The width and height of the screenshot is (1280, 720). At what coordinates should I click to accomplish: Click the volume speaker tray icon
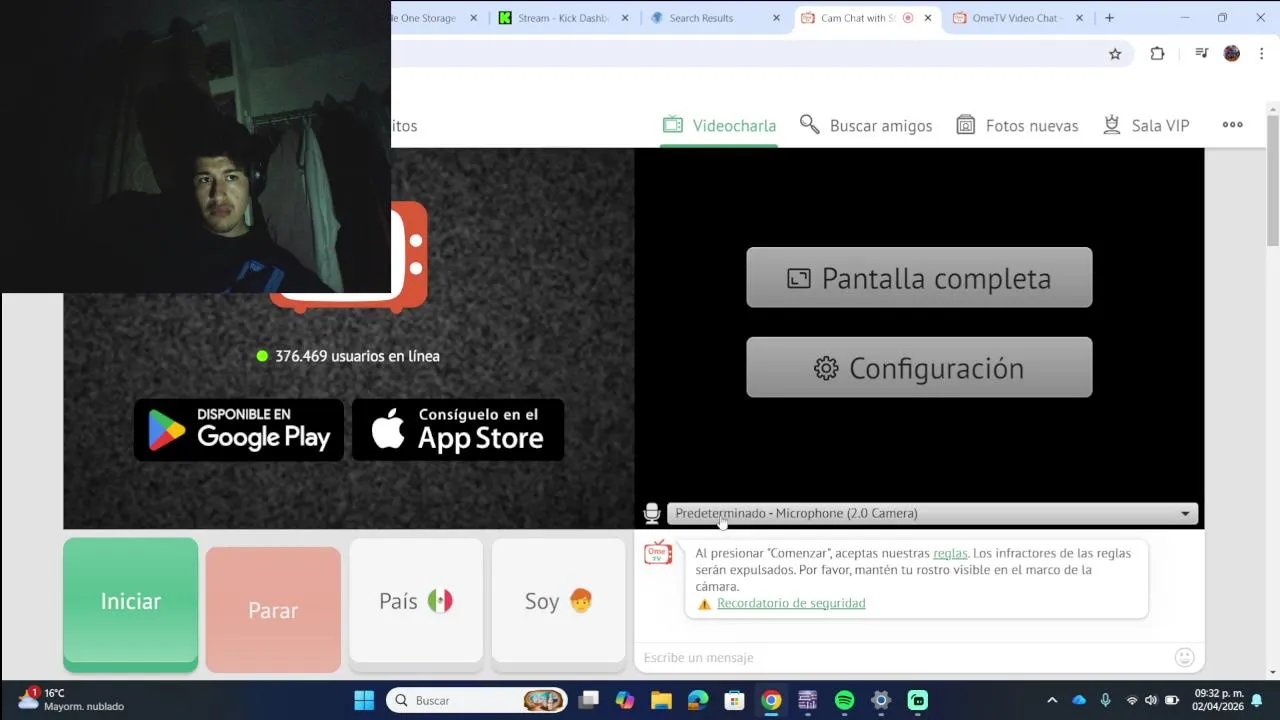point(1151,700)
